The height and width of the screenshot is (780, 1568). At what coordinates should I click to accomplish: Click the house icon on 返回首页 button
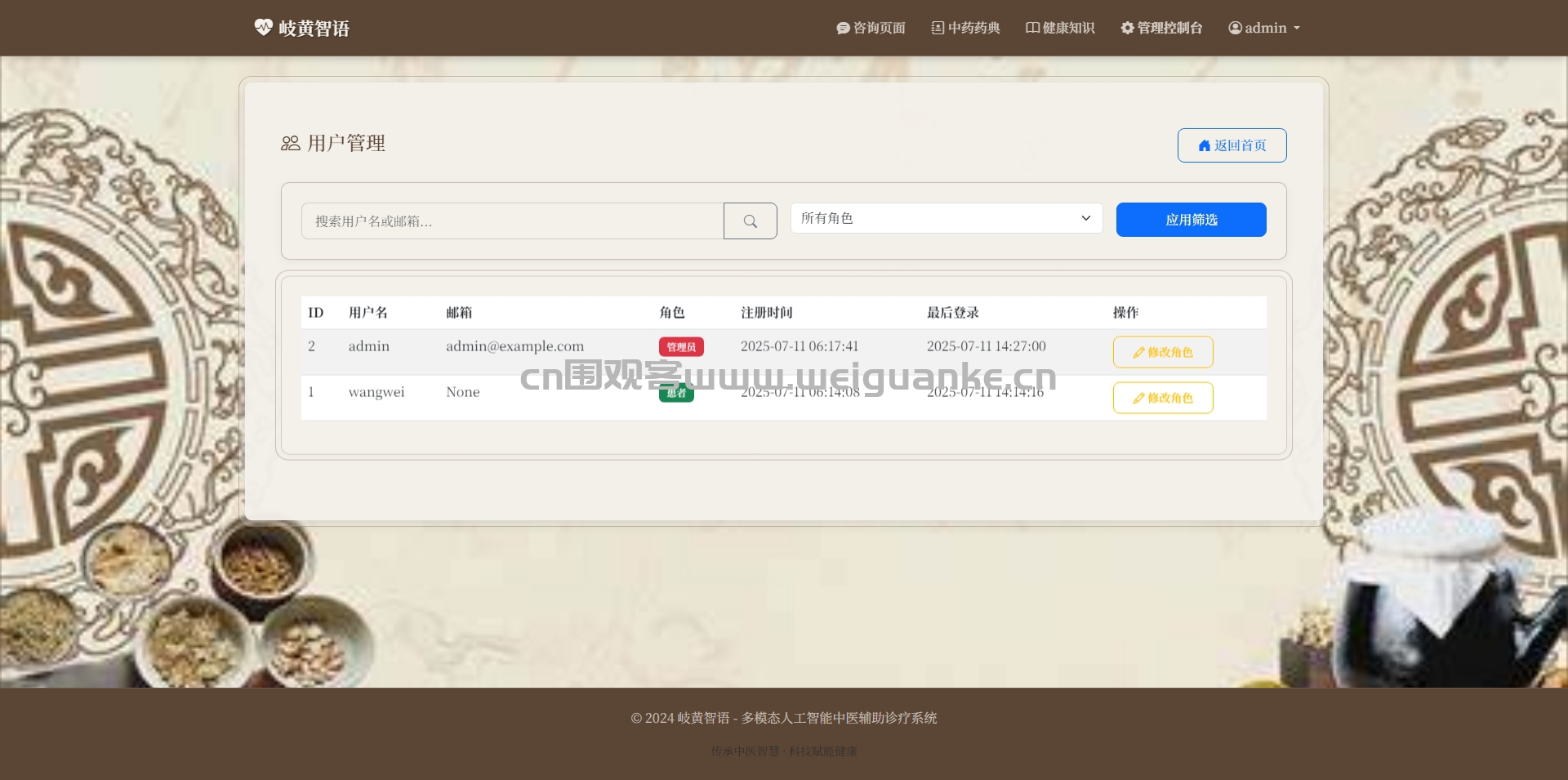(1204, 145)
